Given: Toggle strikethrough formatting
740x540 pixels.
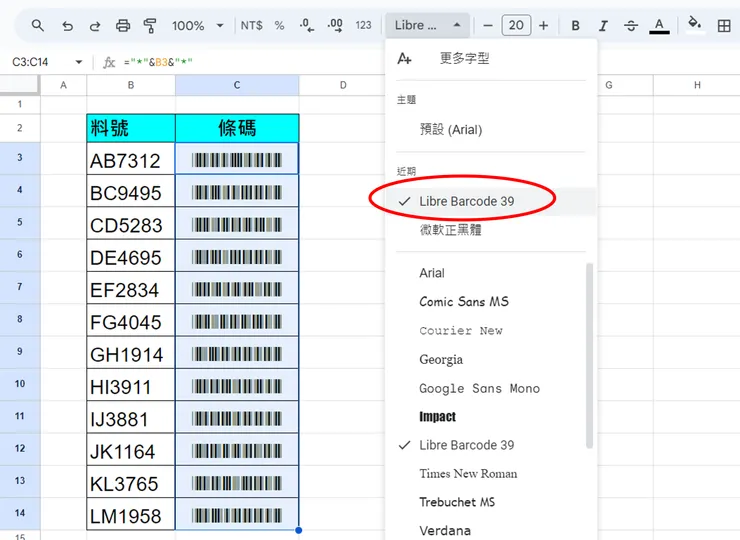Looking at the screenshot, I should (631, 25).
